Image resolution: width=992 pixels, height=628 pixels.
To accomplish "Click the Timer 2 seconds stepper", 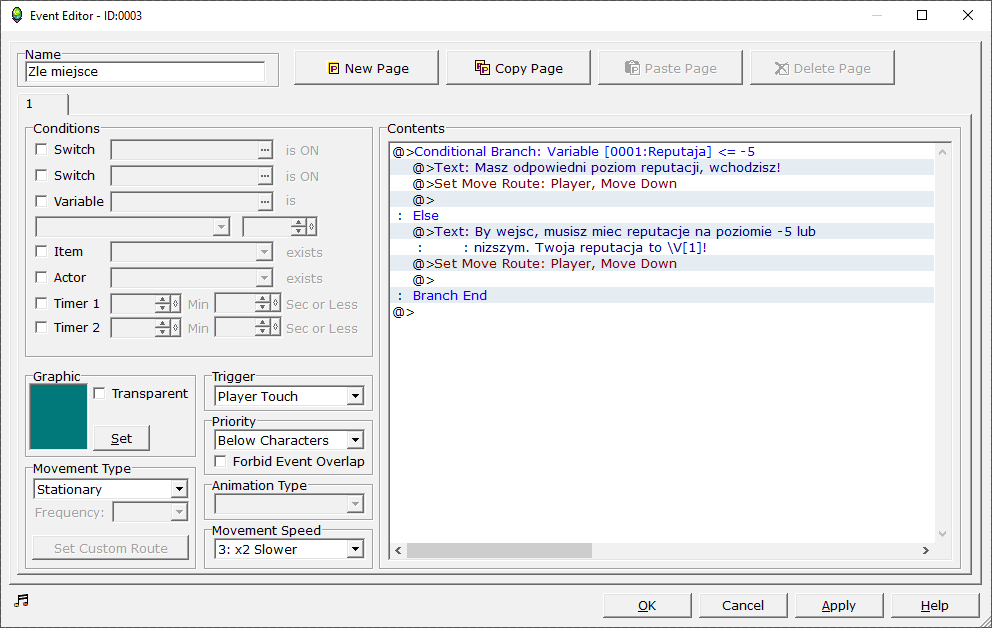I will (x=247, y=328).
